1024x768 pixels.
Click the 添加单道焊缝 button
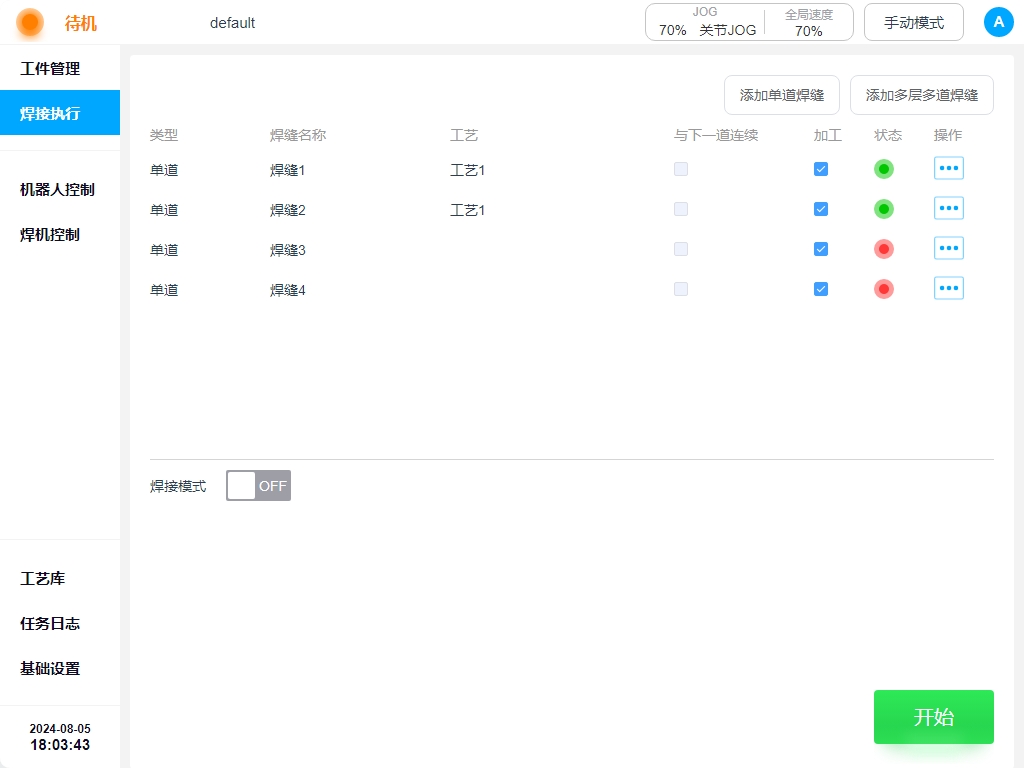pyautogui.click(x=781, y=96)
